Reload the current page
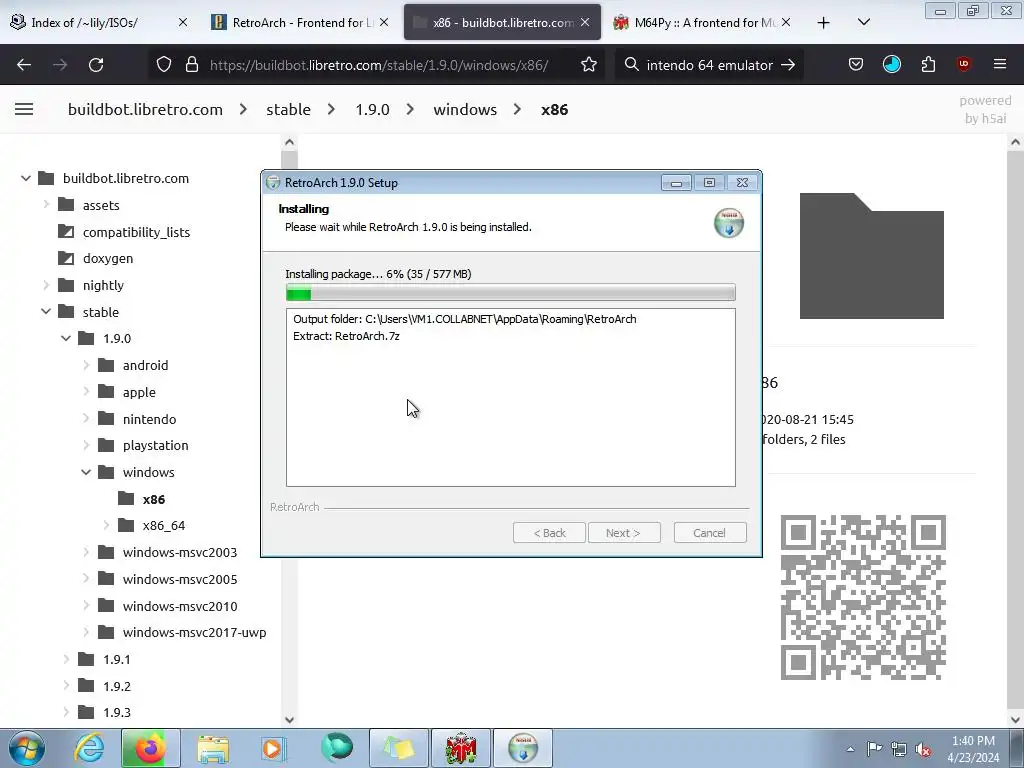Image resolution: width=1024 pixels, height=768 pixels. [x=96, y=65]
